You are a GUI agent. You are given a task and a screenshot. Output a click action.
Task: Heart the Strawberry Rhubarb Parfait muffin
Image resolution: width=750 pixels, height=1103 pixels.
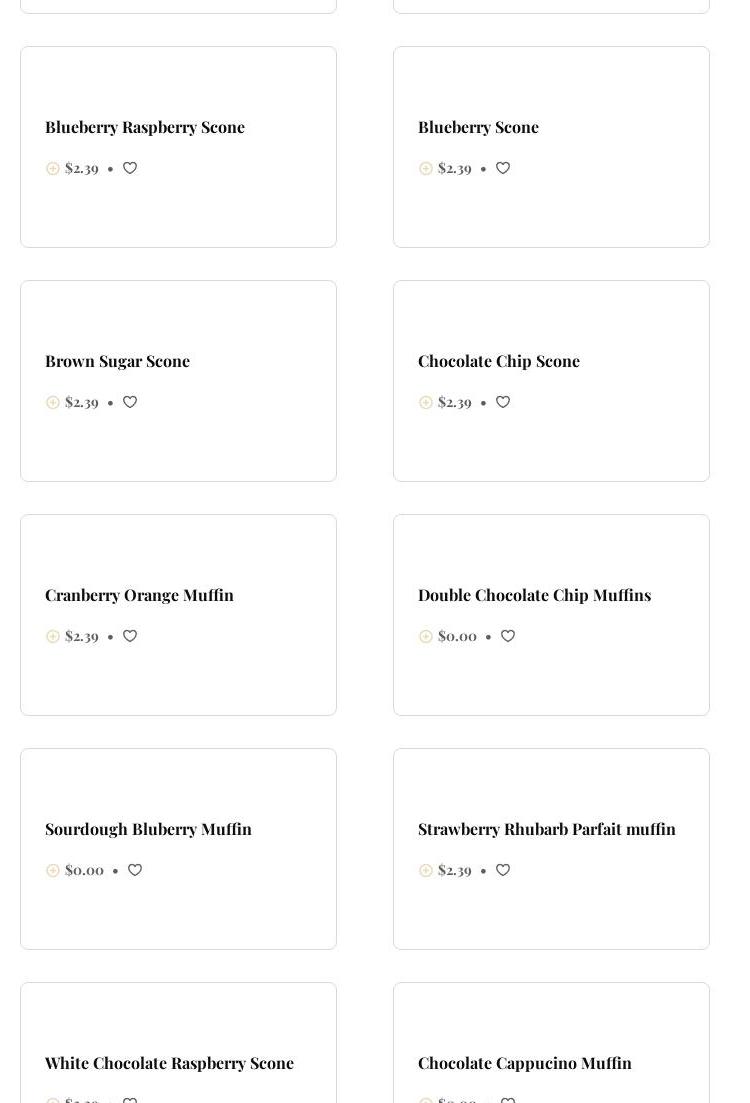503,870
